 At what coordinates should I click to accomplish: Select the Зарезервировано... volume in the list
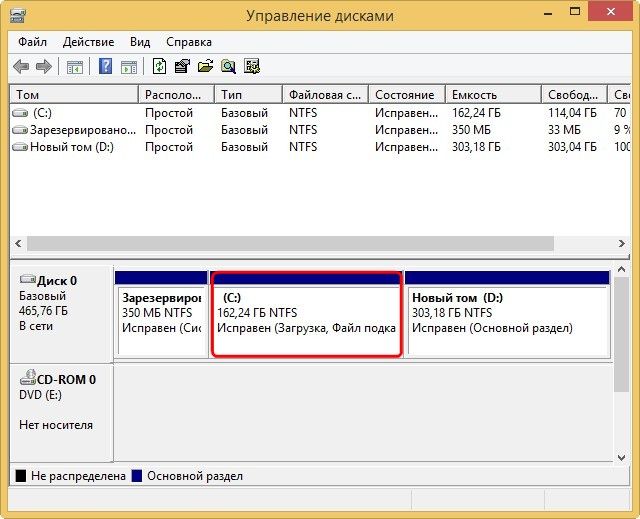pos(83,130)
